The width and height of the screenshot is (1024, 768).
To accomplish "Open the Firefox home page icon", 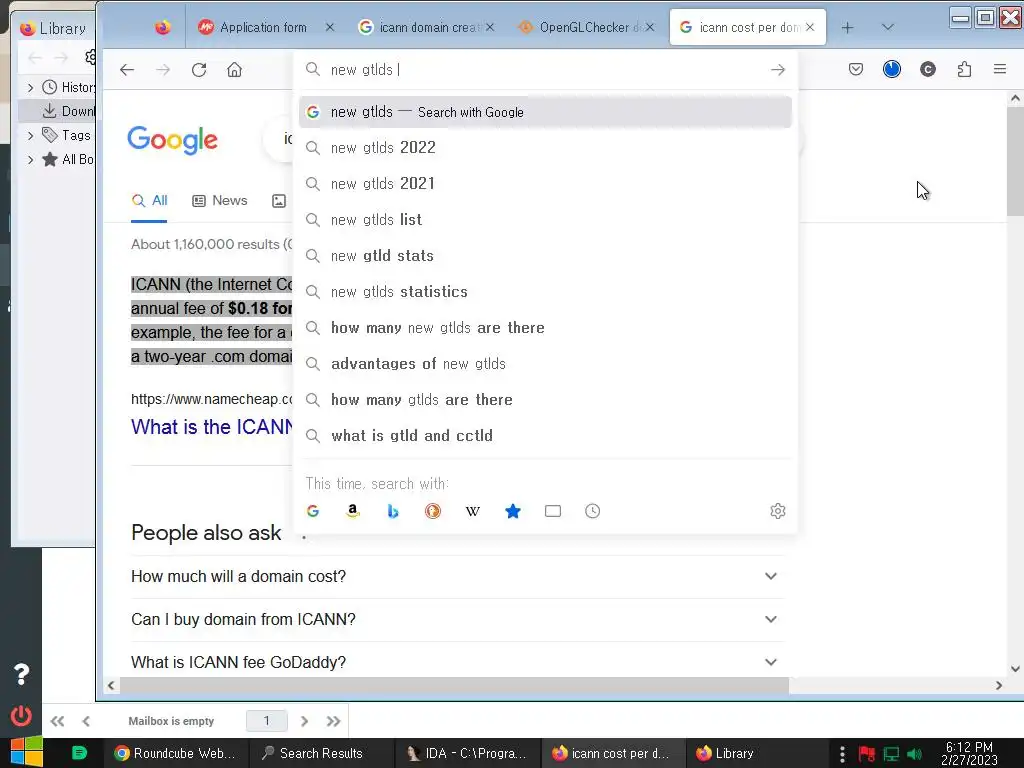I will click(234, 70).
